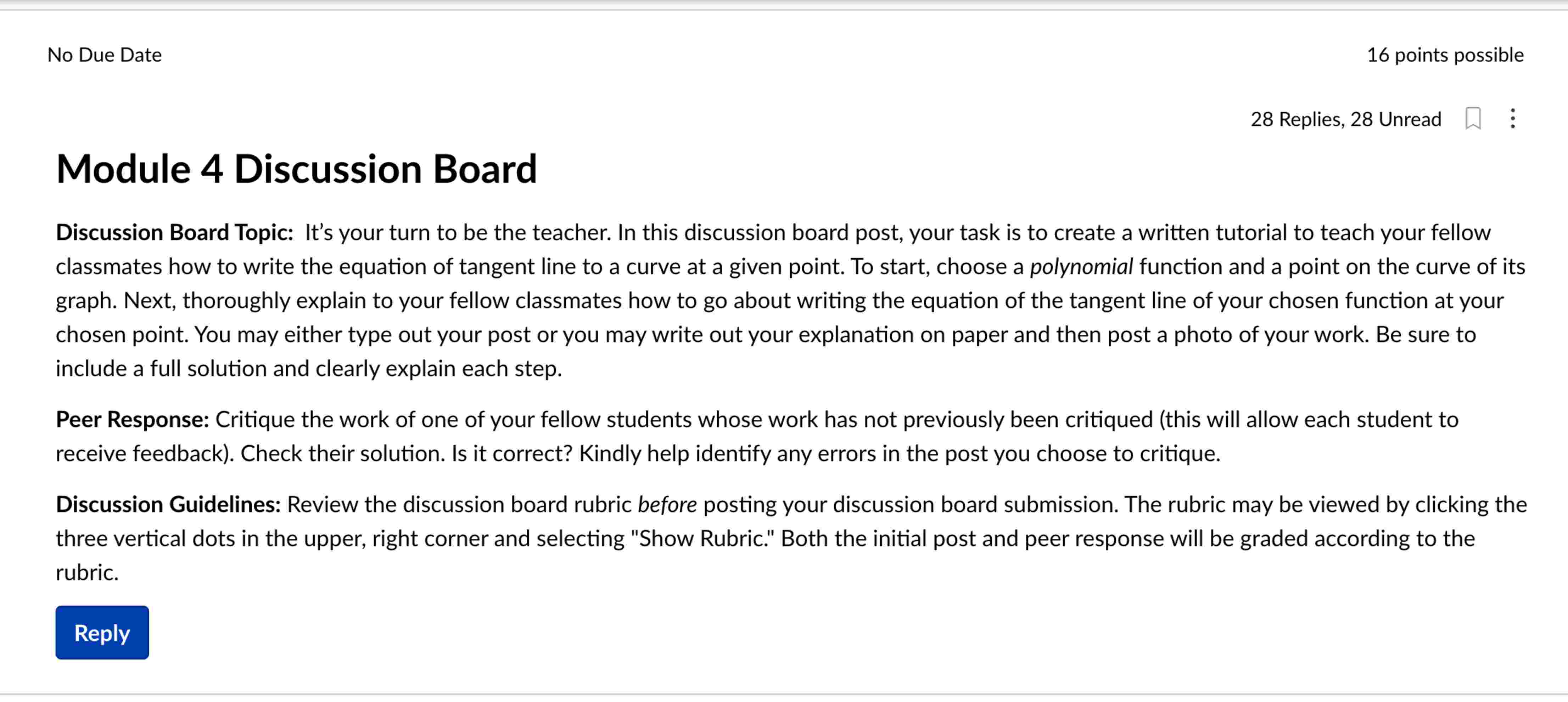Click the Peer Response section text

coord(133,419)
